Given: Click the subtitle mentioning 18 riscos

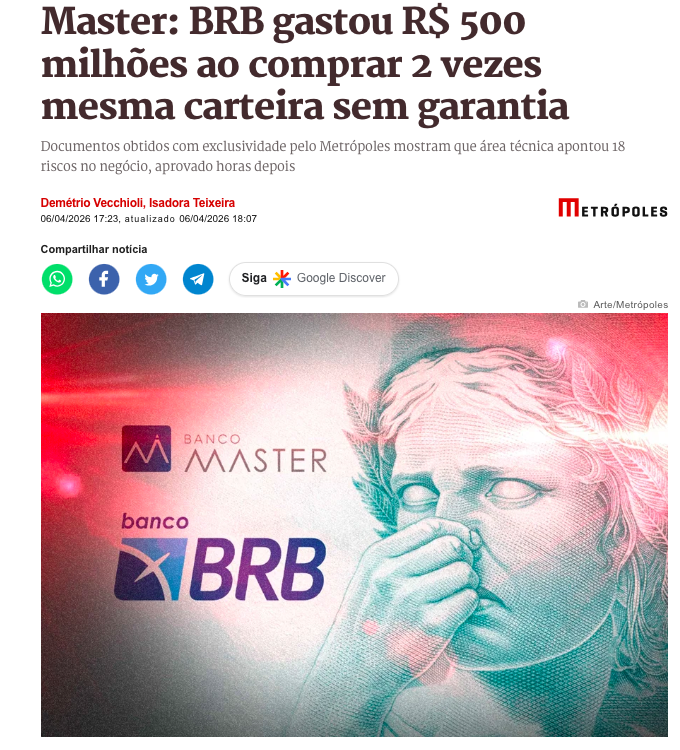Looking at the screenshot, I should pos(333,156).
